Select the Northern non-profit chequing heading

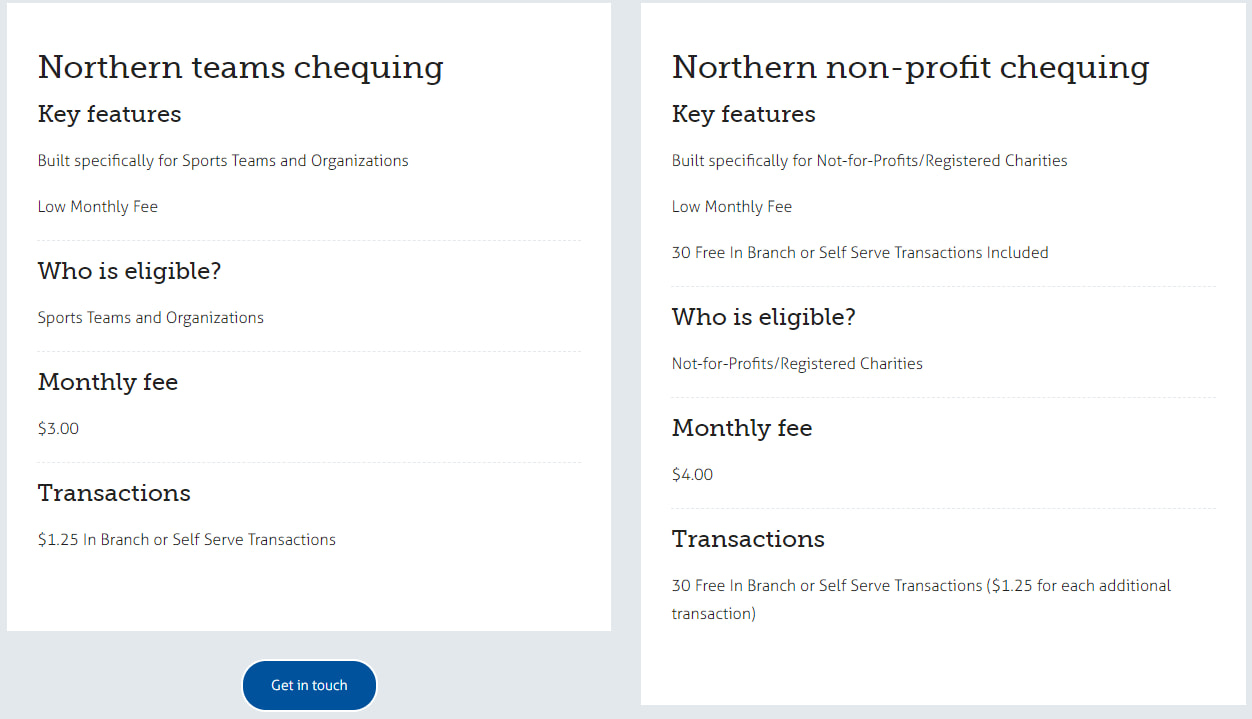click(910, 67)
